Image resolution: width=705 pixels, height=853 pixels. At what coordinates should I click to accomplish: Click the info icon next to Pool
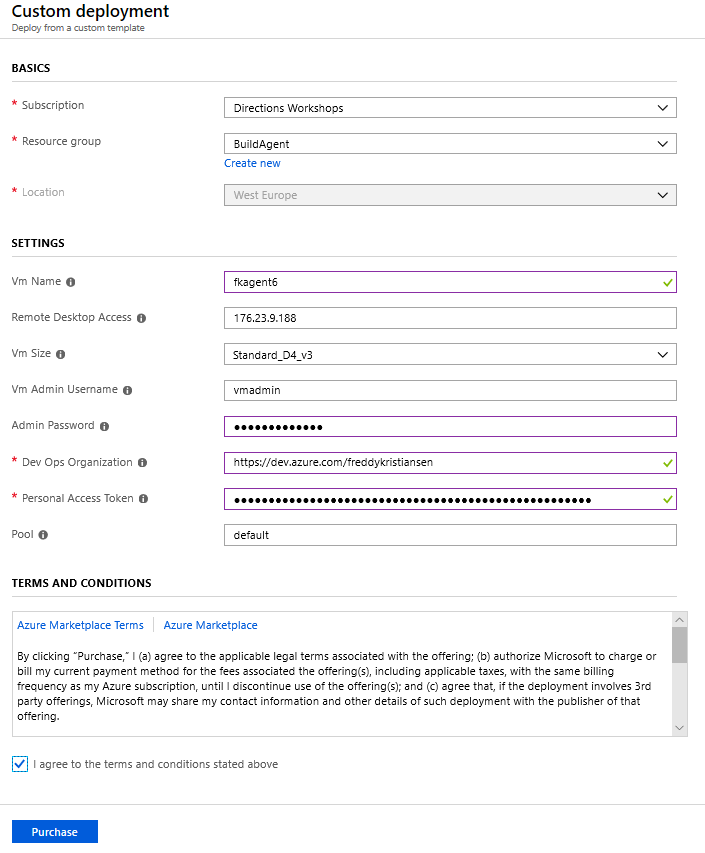click(43, 535)
